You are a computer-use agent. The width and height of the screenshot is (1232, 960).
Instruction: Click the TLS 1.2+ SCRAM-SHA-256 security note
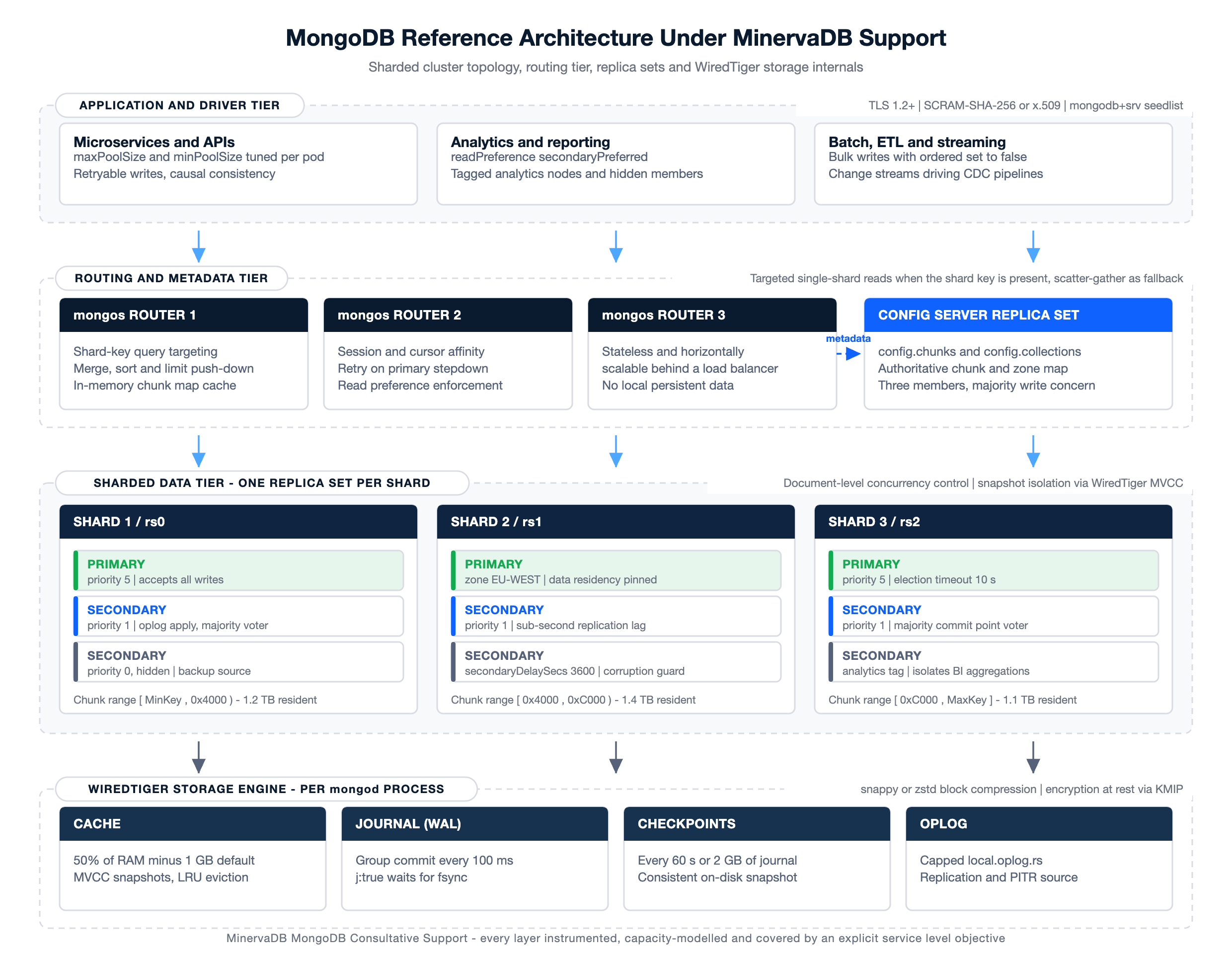(x=1025, y=105)
